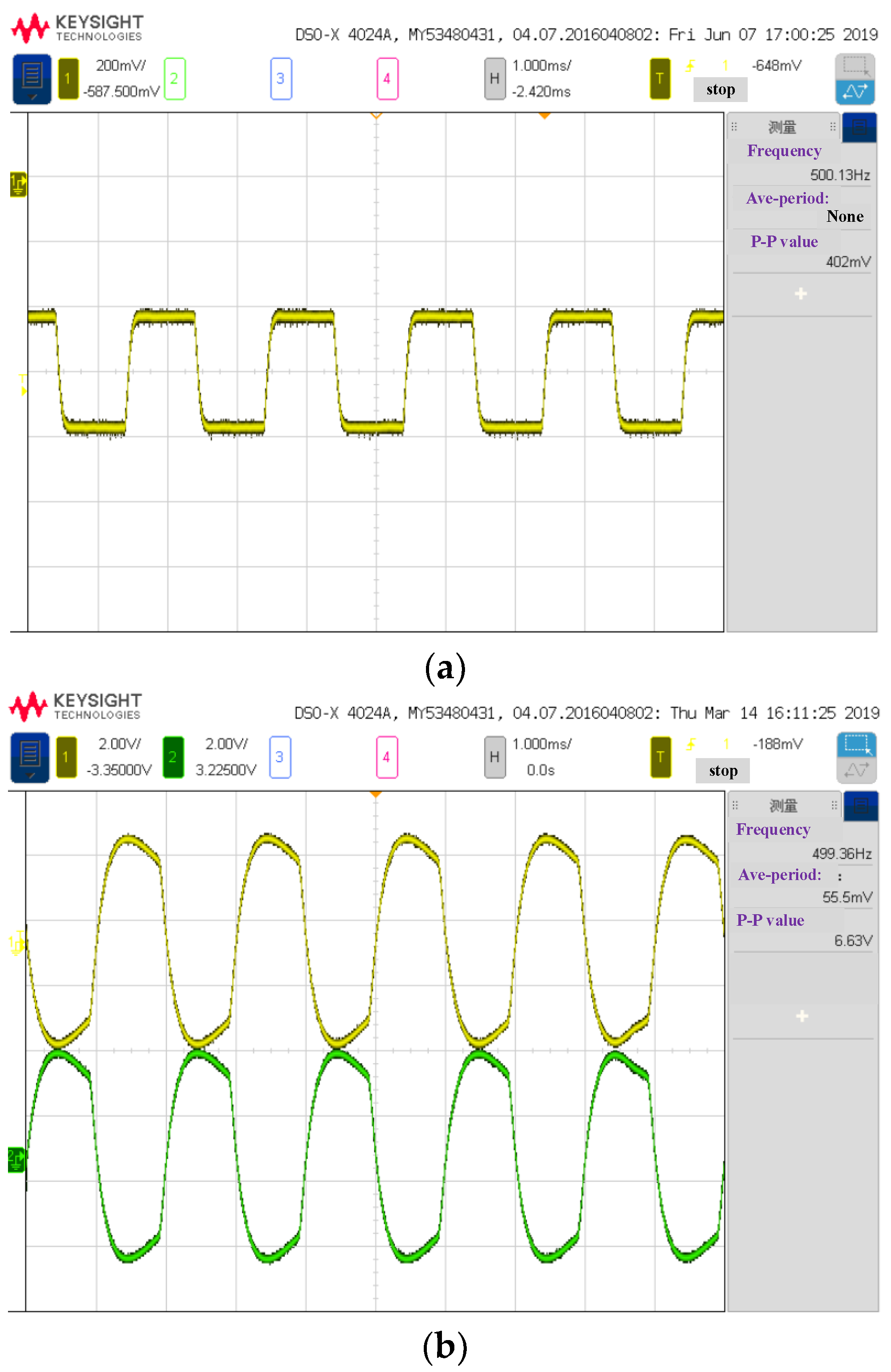This screenshot has width=891, height=1372.
Task: Click solid orange trigger time marker atop top plot
Action: 544,116
